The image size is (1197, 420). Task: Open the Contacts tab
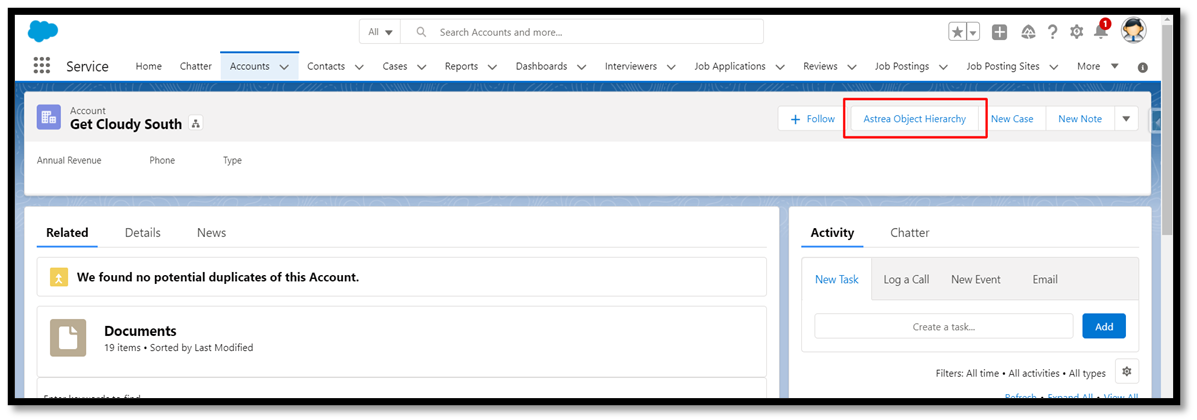coord(326,66)
